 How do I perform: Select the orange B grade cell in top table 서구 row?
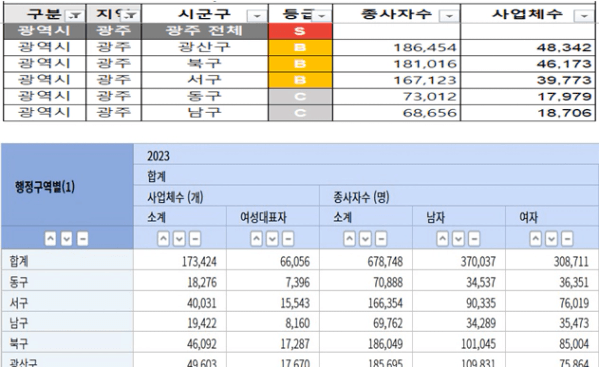[x=300, y=80]
